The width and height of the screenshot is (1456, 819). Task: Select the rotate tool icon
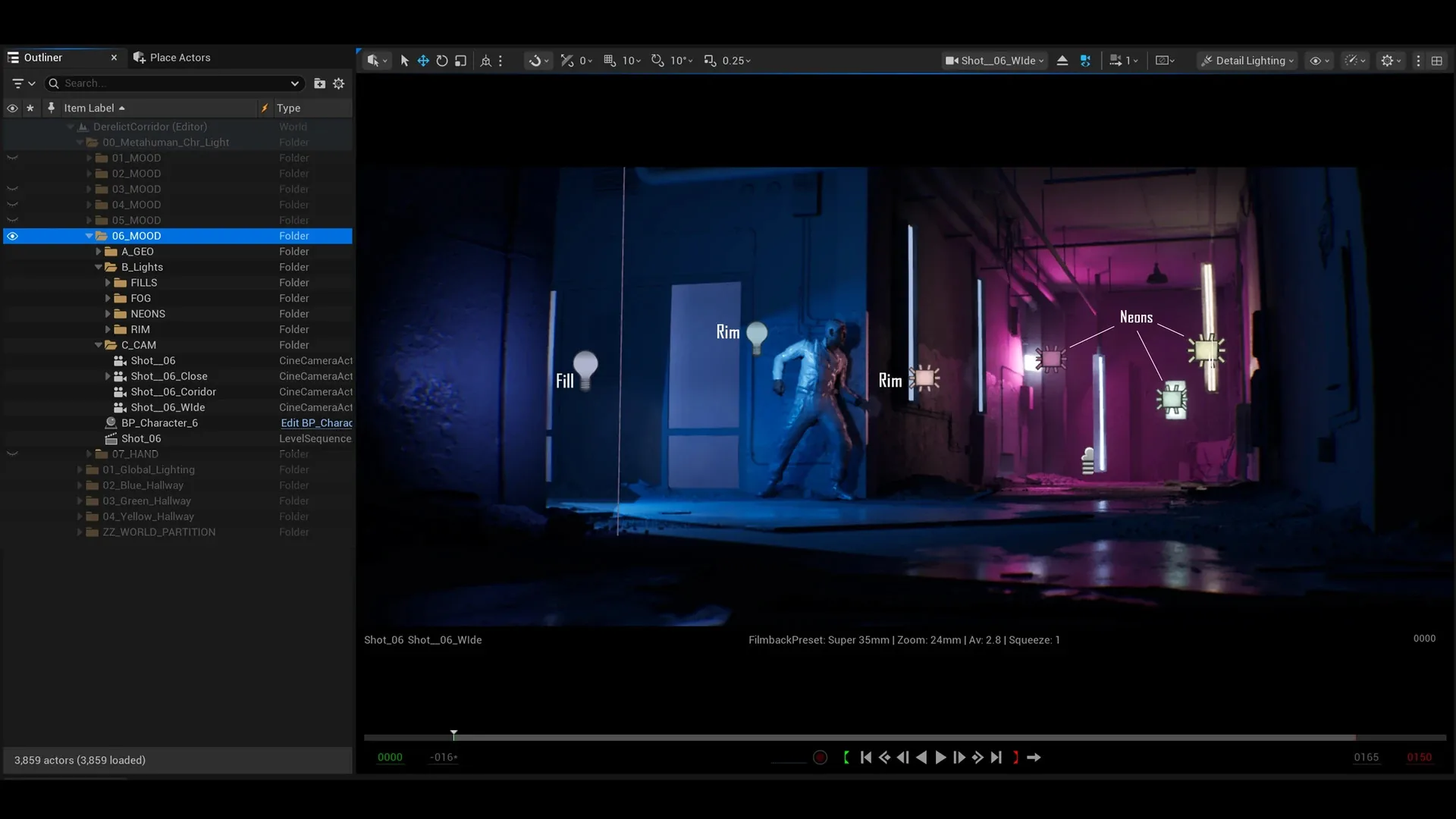pyautogui.click(x=442, y=61)
